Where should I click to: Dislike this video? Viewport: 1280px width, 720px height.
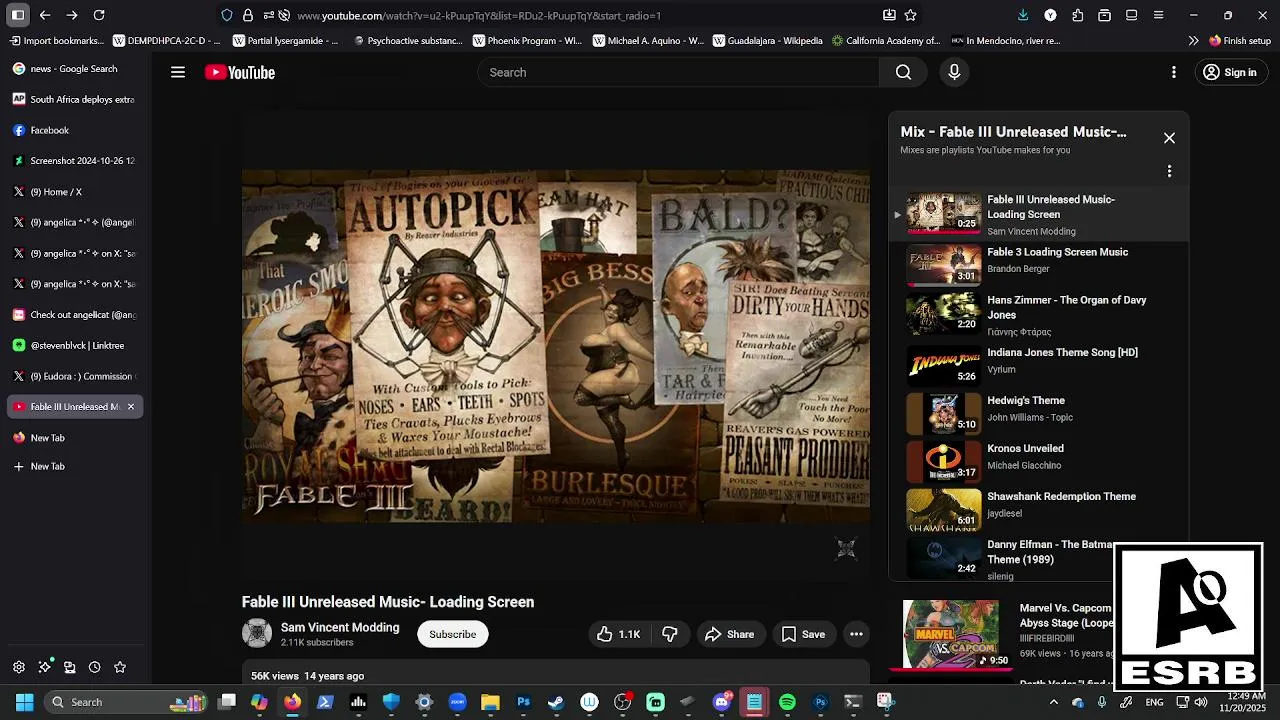click(x=670, y=634)
